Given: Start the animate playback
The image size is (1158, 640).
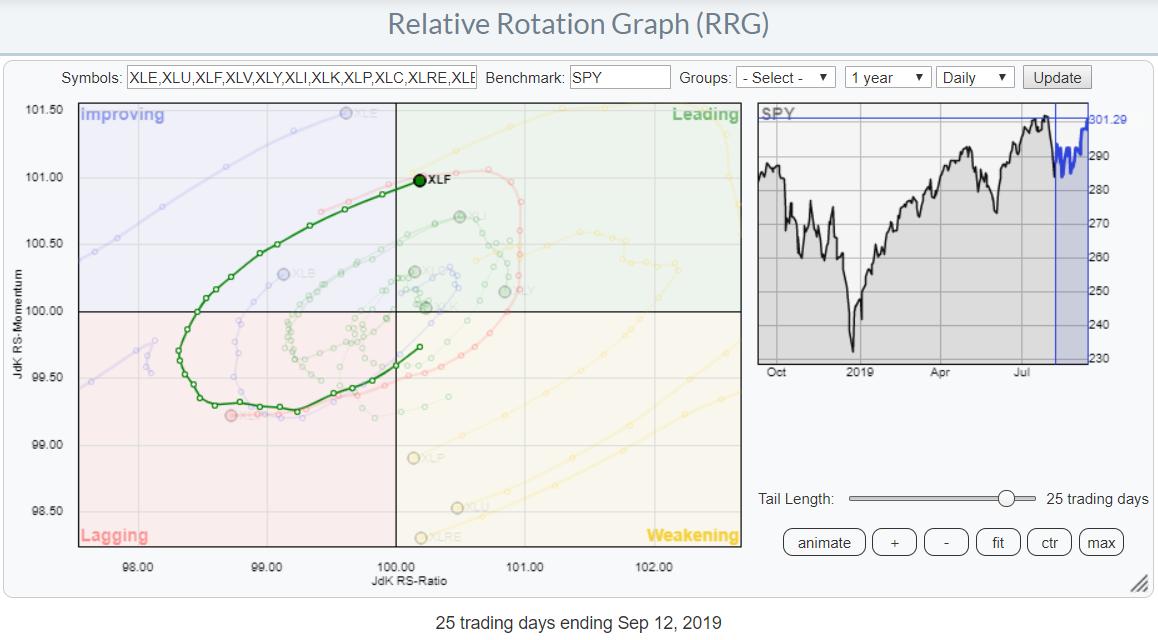Looking at the screenshot, I should pyautogui.click(x=824, y=543).
